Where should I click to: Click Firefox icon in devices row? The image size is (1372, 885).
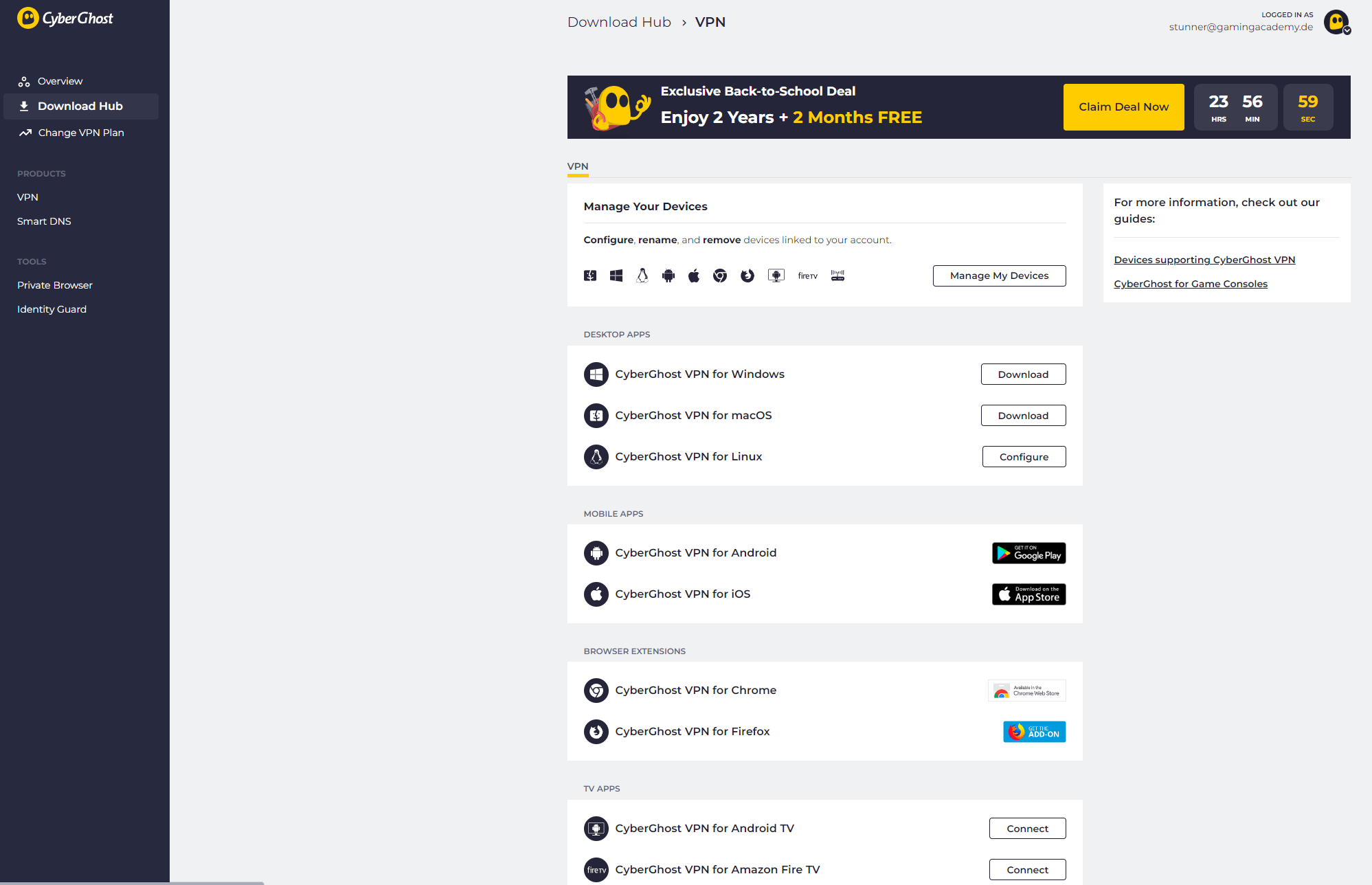tap(747, 276)
